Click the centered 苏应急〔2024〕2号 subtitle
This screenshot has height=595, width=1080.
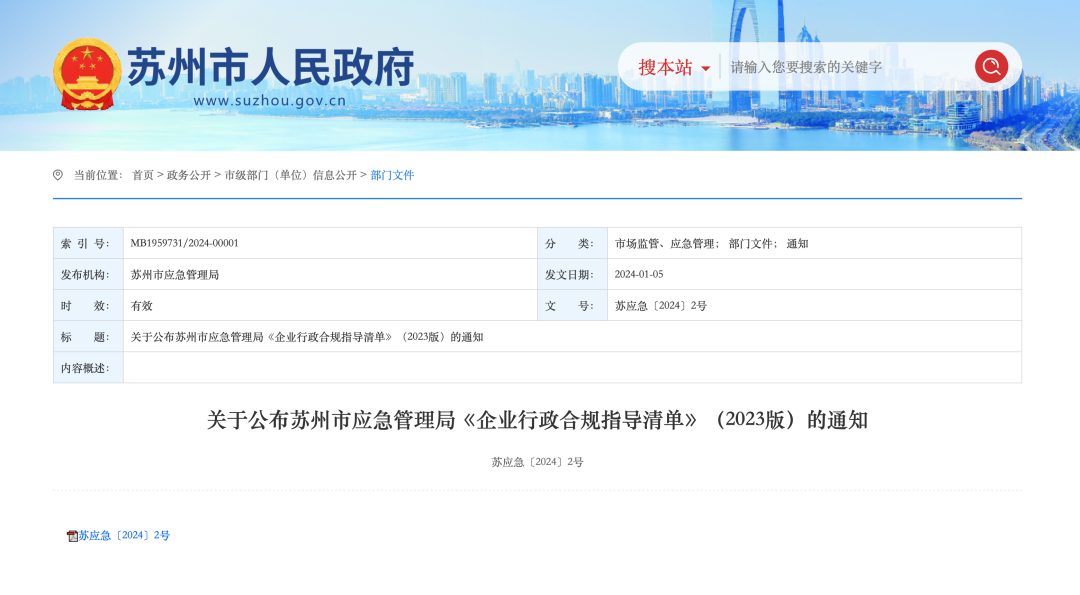click(537, 461)
